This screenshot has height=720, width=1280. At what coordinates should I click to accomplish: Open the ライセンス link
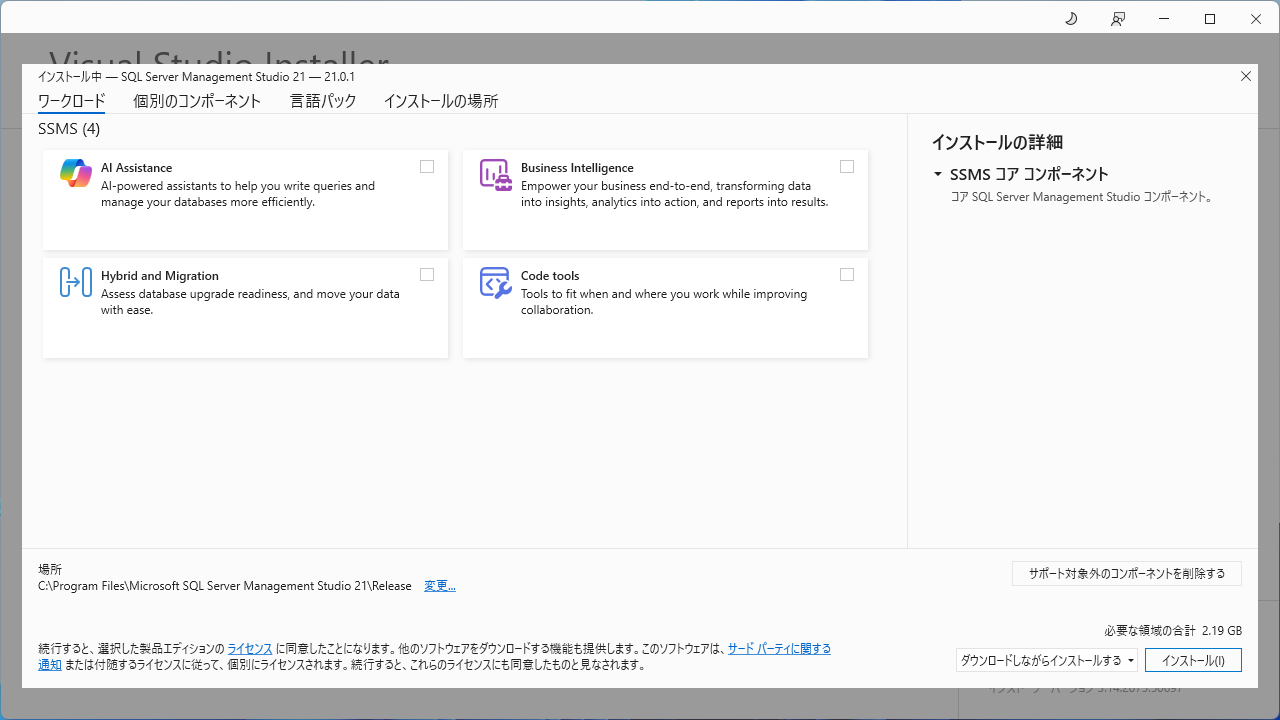250,648
